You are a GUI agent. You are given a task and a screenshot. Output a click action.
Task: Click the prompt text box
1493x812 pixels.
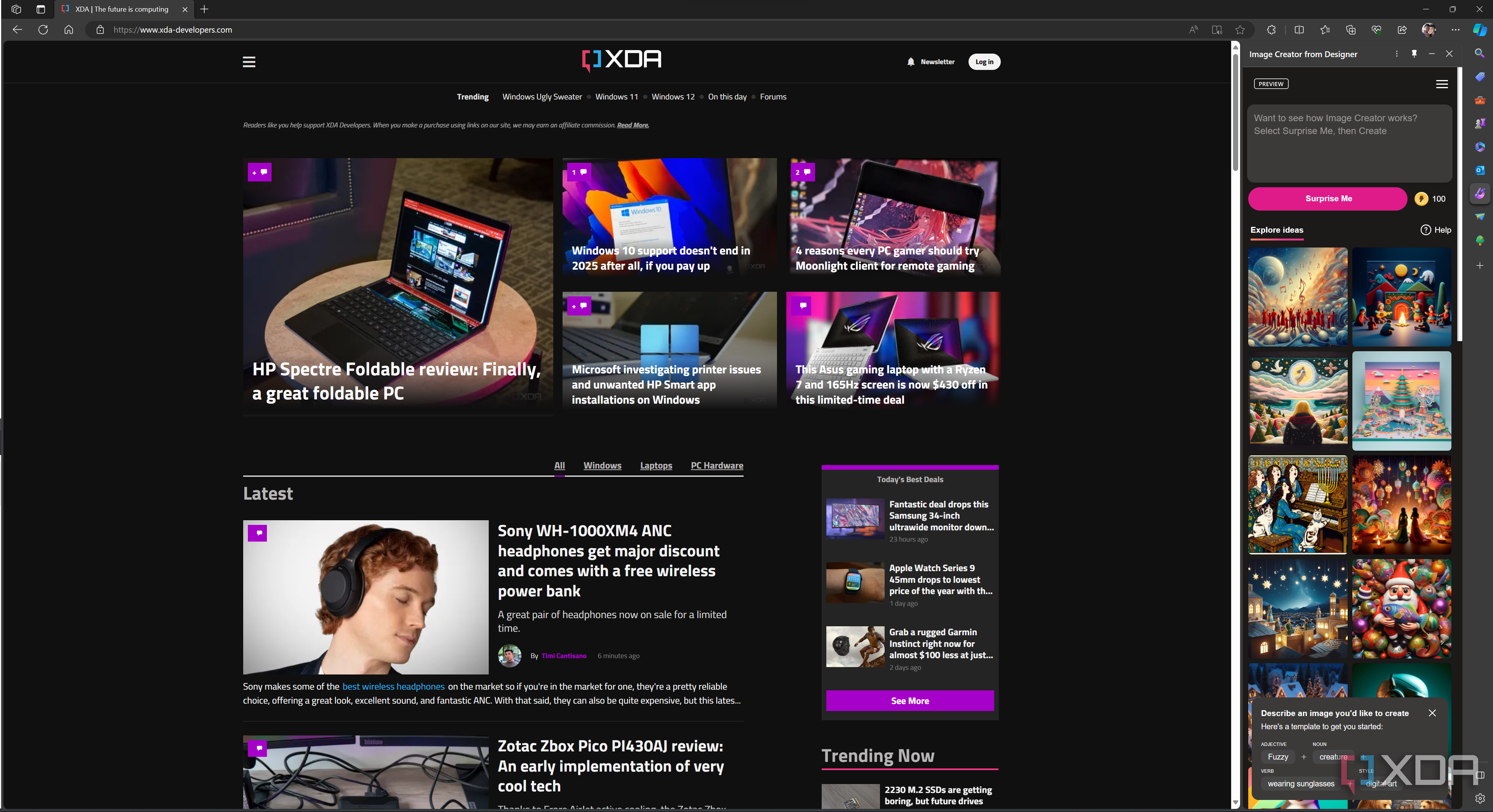[1349, 143]
